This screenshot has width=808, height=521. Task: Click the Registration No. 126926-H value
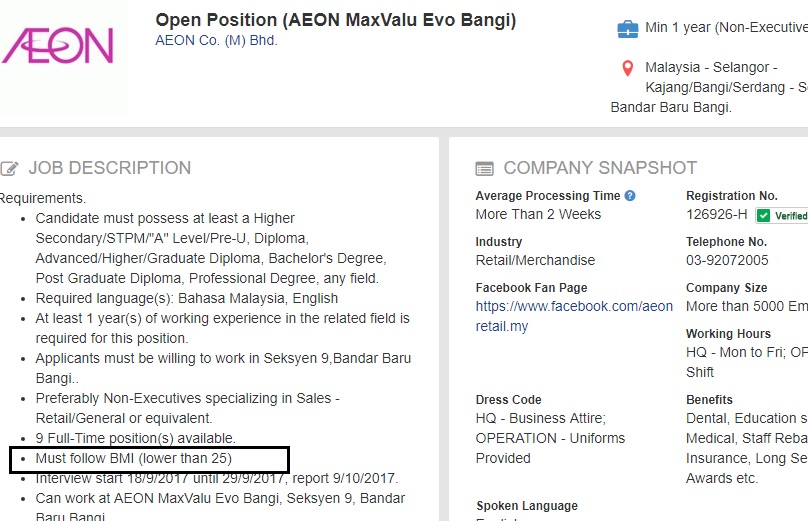click(716, 214)
